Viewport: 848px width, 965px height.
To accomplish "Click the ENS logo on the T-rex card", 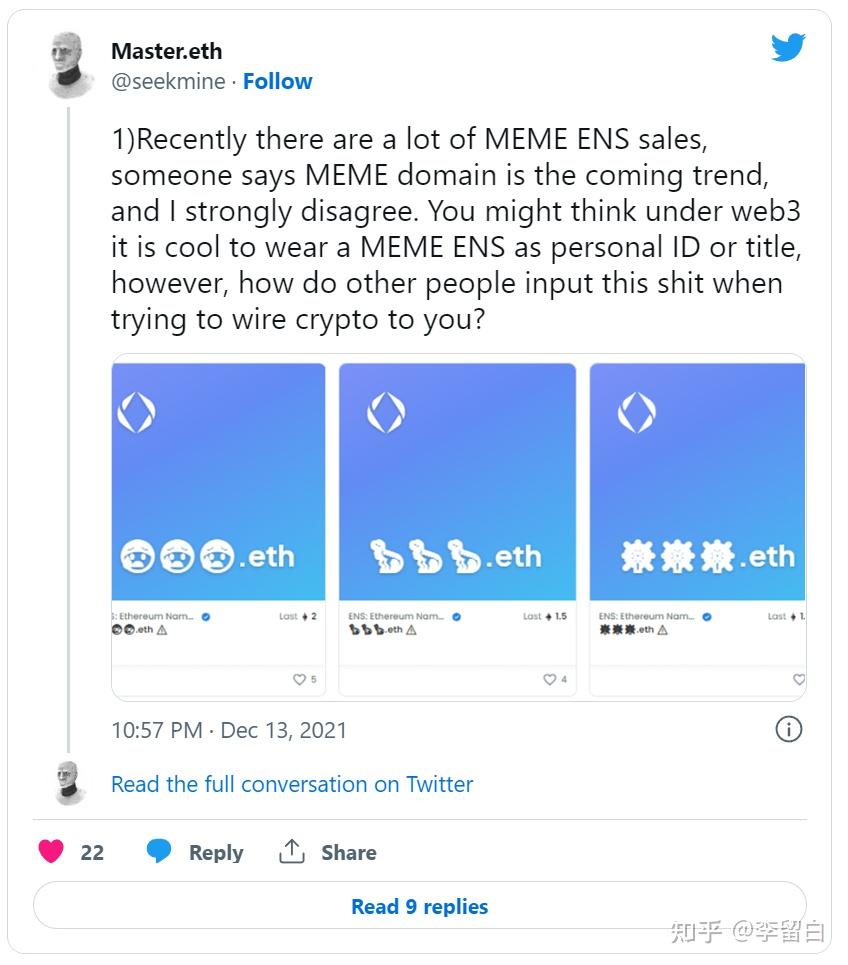I will click(386, 412).
